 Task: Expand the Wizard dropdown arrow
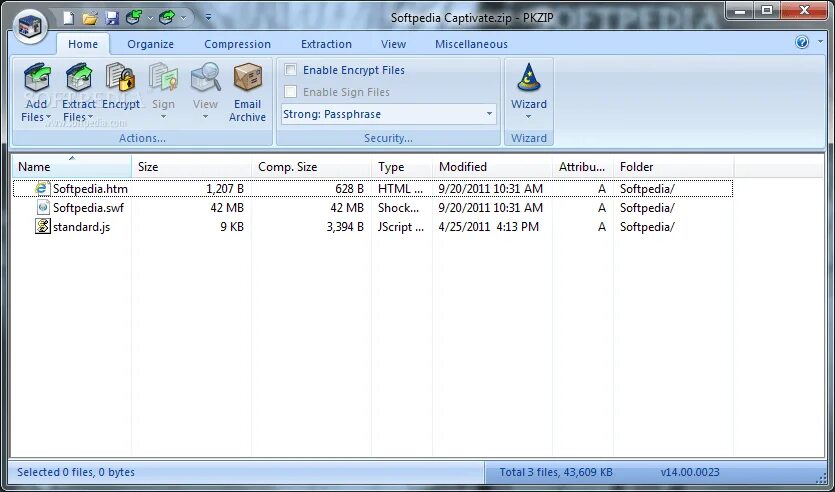(529, 117)
